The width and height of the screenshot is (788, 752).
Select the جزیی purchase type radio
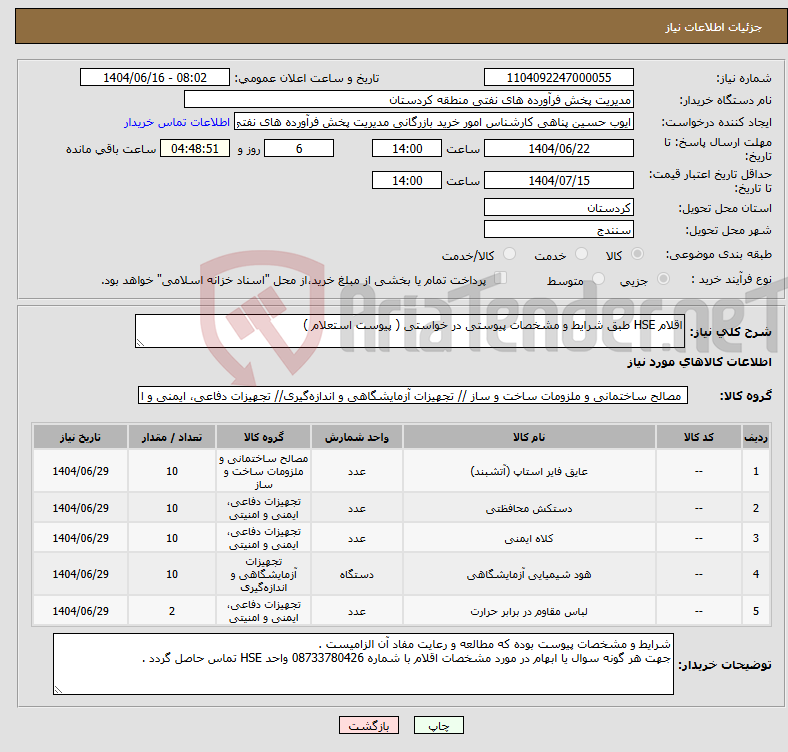[663, 278]
